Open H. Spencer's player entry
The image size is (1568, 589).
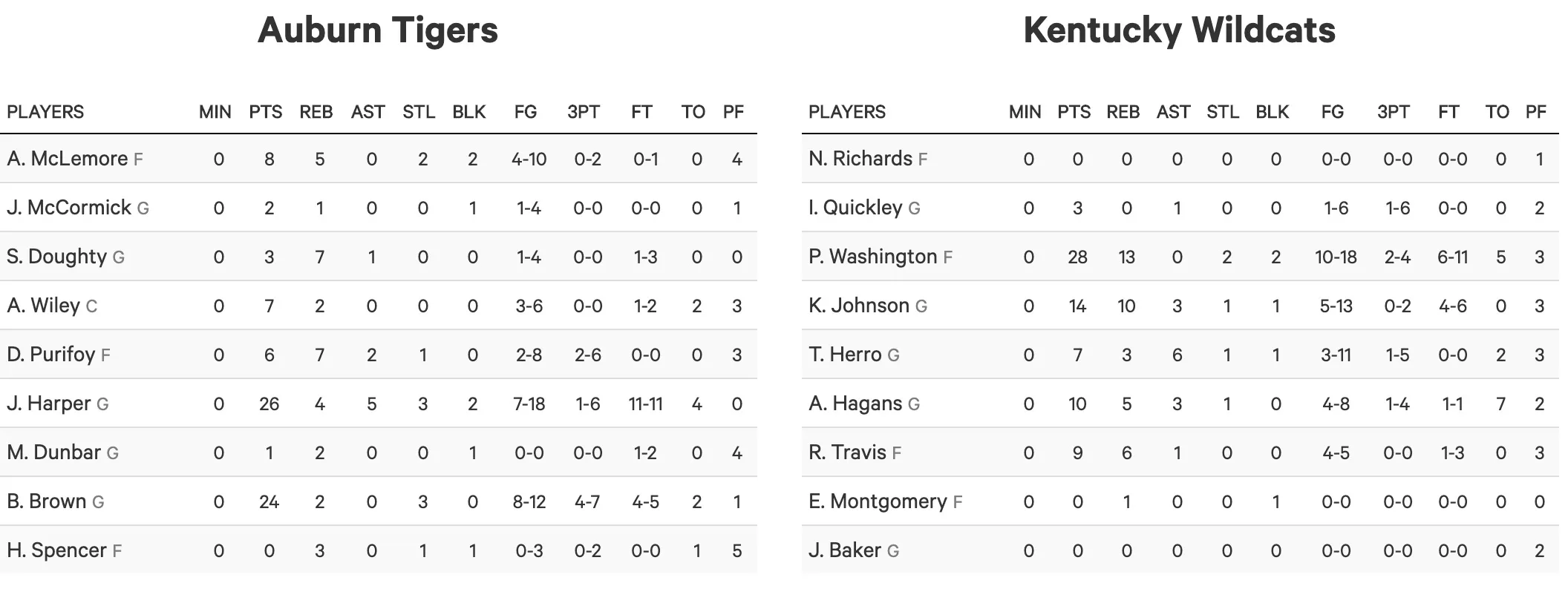pyautogui.click(x=57, y=550)
